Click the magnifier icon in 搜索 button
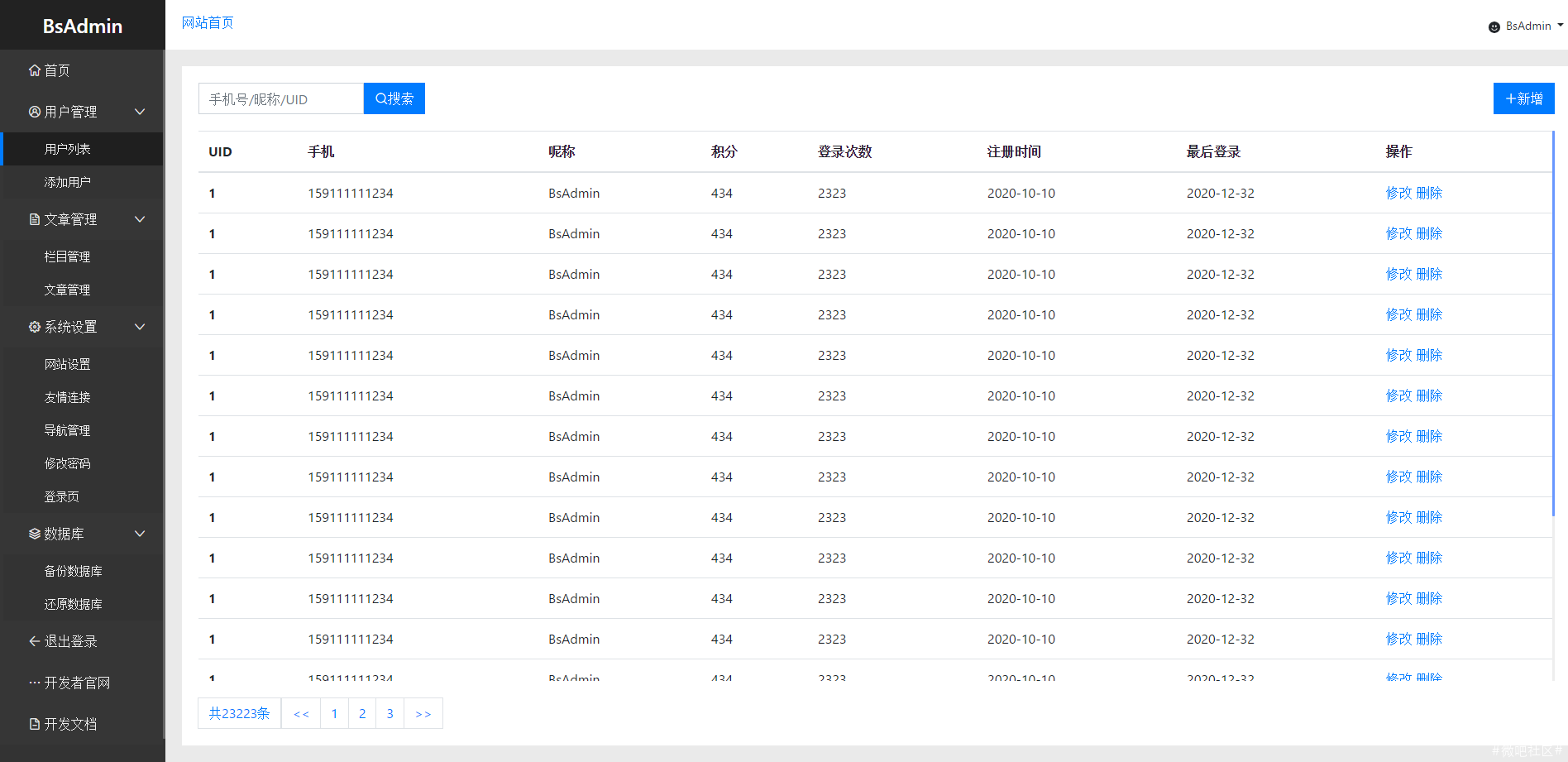The width and height of the screenshot is (1568, 762). coord(381,98)
